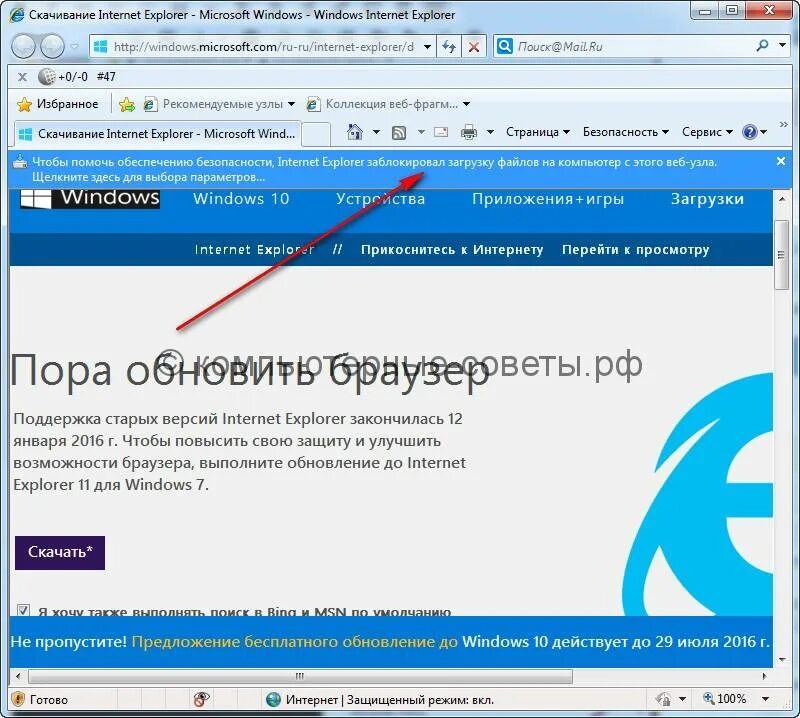Click the 100% zoom level button
This screenshot has width=800, height=718.
pos(724,699)
